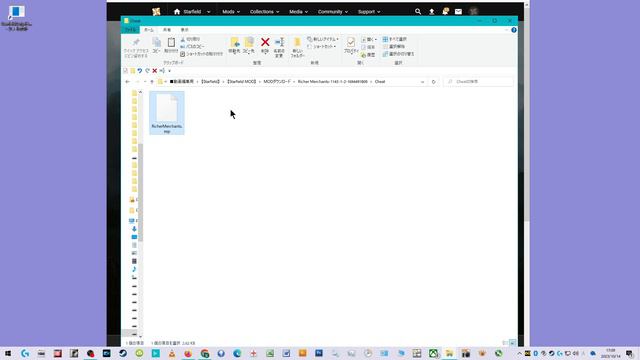Switch to the View (表示) ribbon tab
Image resolution: width=640 pixels, height=360 pixels.
click(x=184, y=30)
